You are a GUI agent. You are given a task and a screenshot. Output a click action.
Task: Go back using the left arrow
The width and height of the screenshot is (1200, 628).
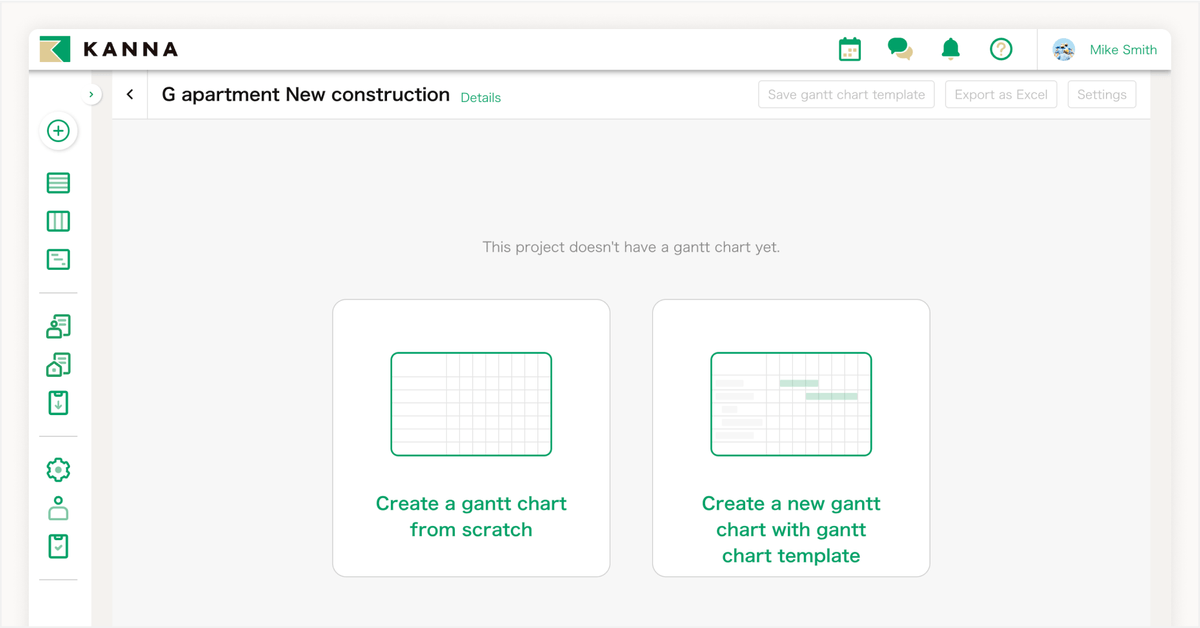pyautogui.click(x=130, y=94)
